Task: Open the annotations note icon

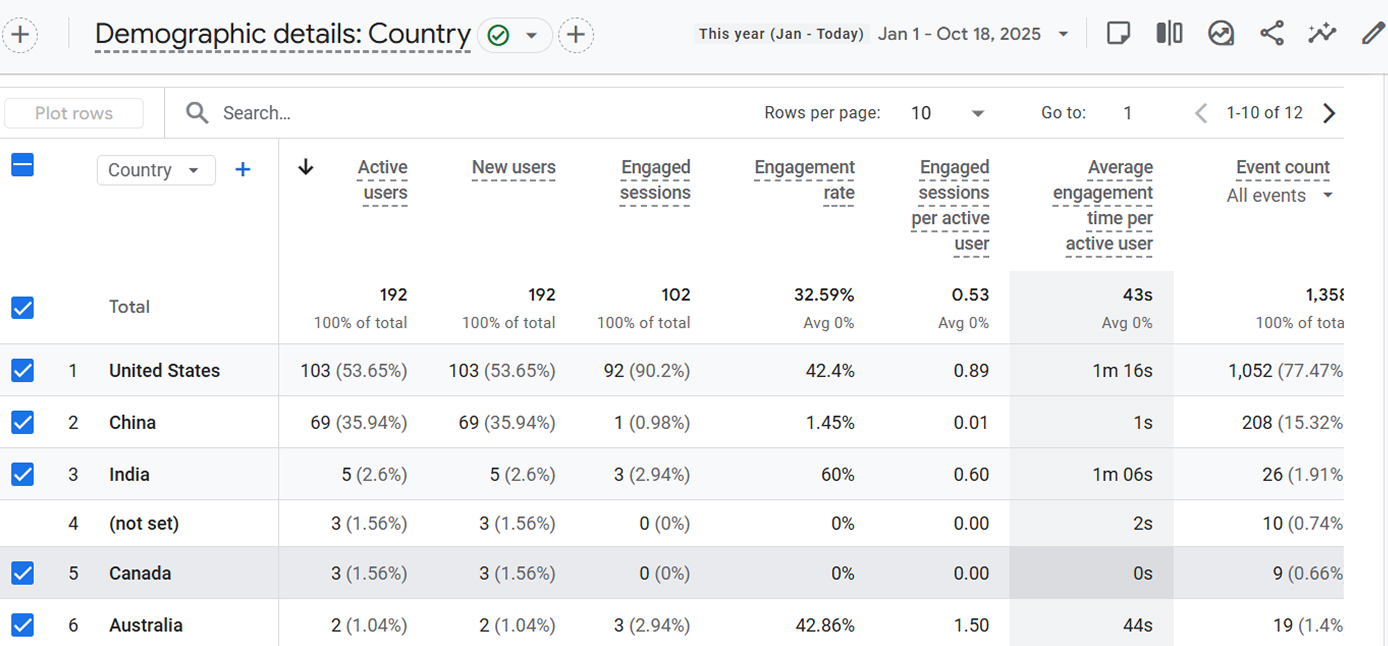Action: (x=1118, y=34)
